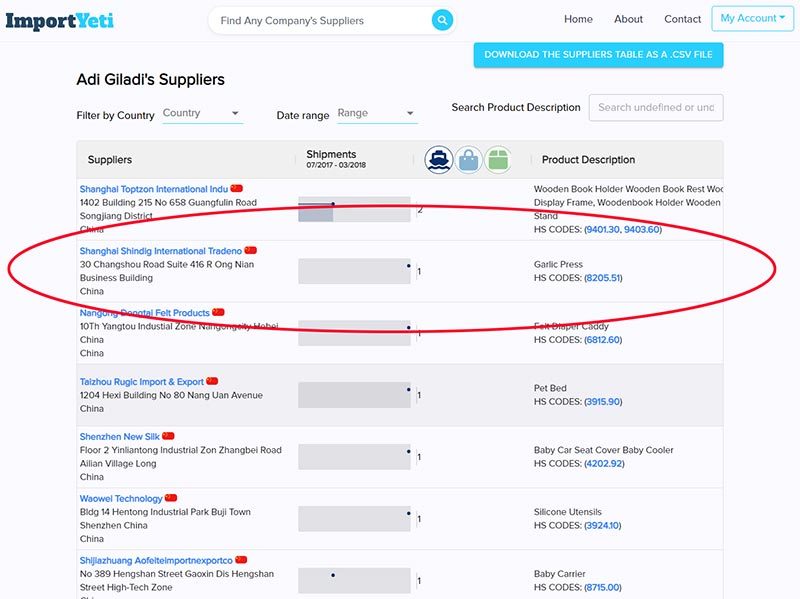The width and height of the screenshot is (800, 599).
Task: Toggle the green package box icon
Action: (498, 160)
